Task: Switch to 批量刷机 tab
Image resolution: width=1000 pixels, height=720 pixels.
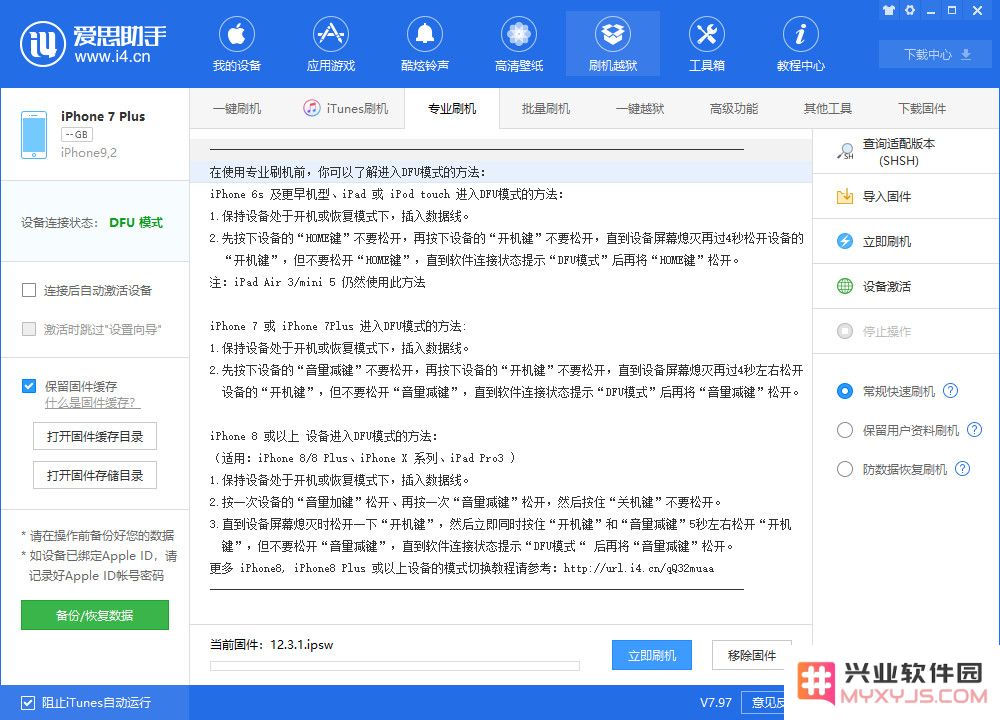Action: pyautogui.click(x=546, y=109)
